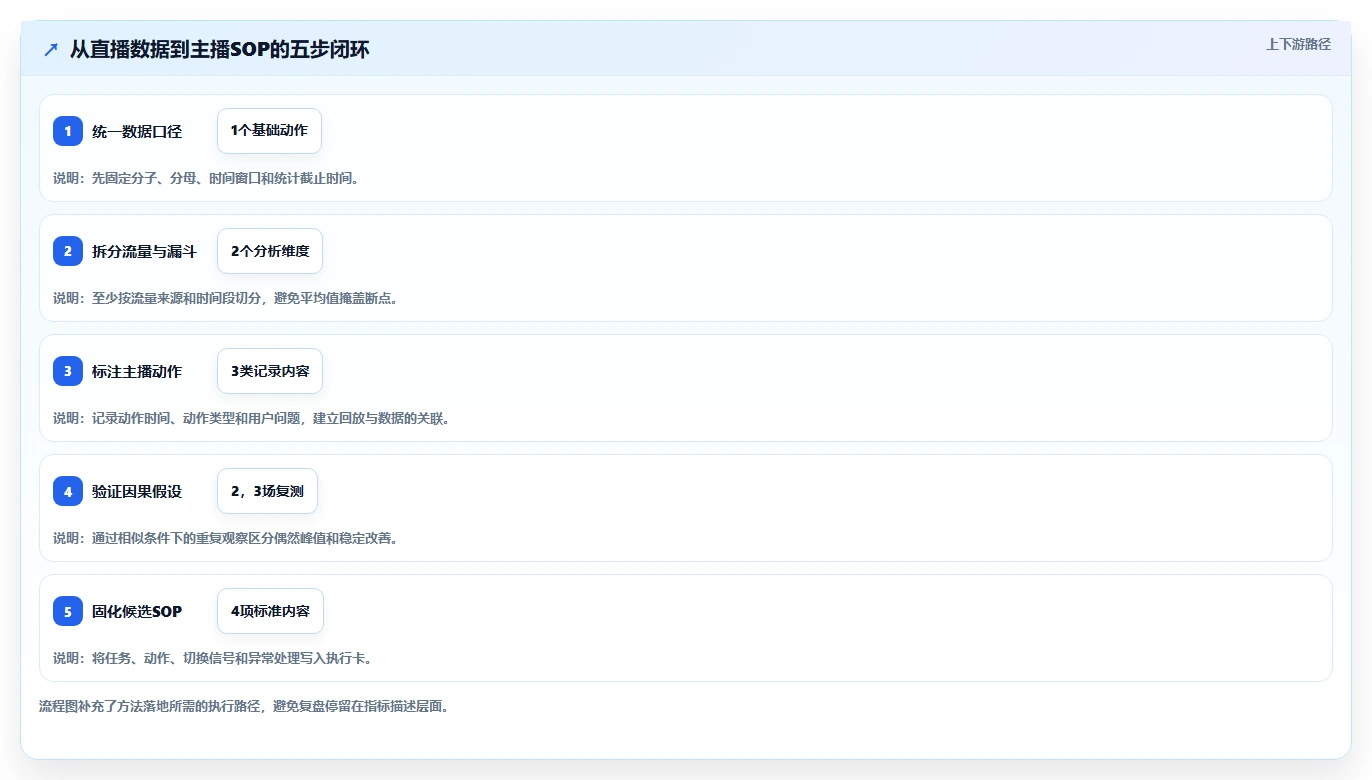Select the 3类记录内容 tag
1372x780 pixels.
[270, 371]
